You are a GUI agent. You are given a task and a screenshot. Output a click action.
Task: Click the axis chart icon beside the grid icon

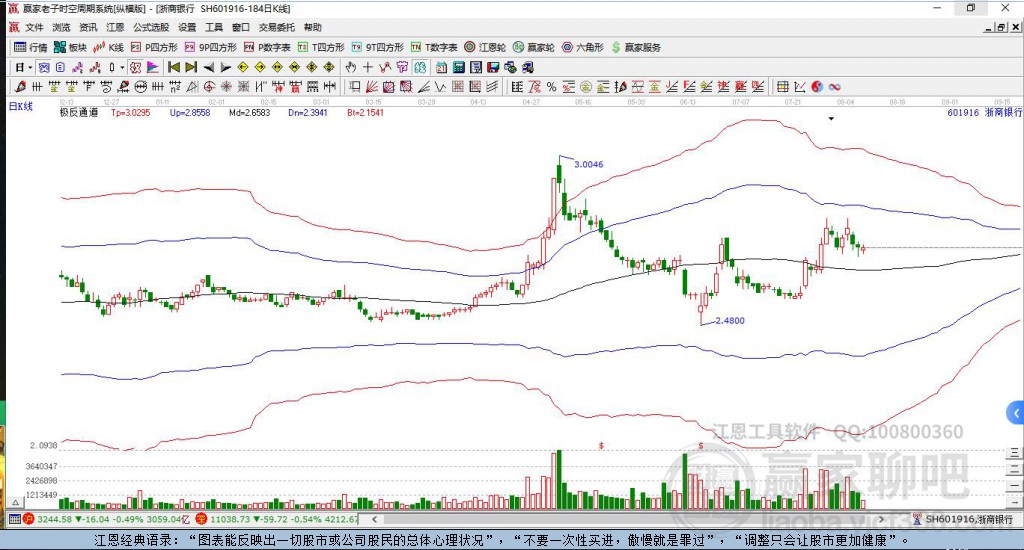(x=799, y=87)
